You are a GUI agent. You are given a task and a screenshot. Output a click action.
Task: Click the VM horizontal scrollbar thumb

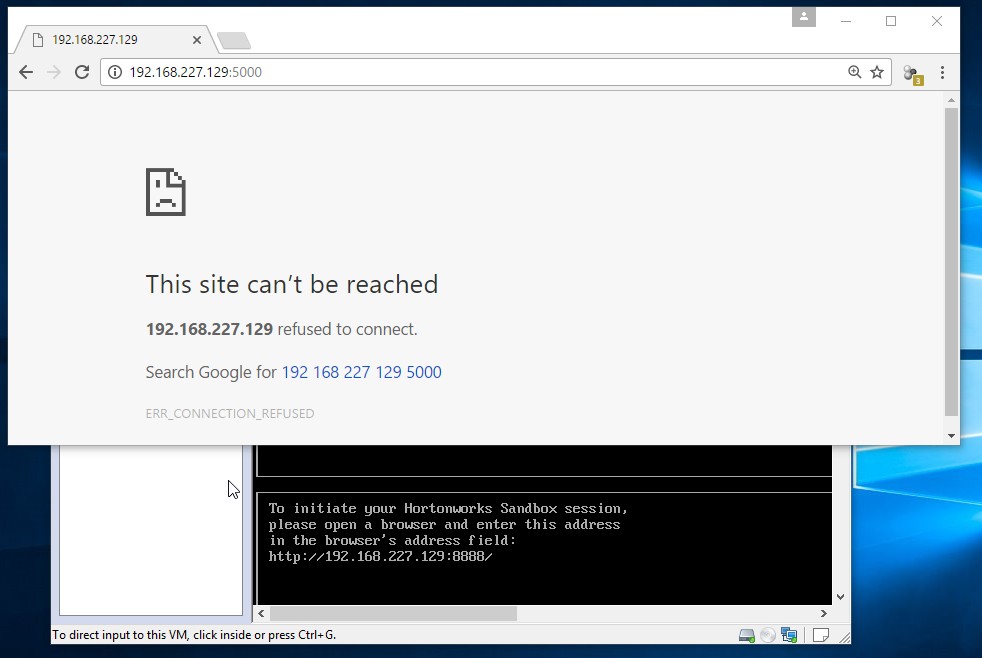tap(393, 614)
